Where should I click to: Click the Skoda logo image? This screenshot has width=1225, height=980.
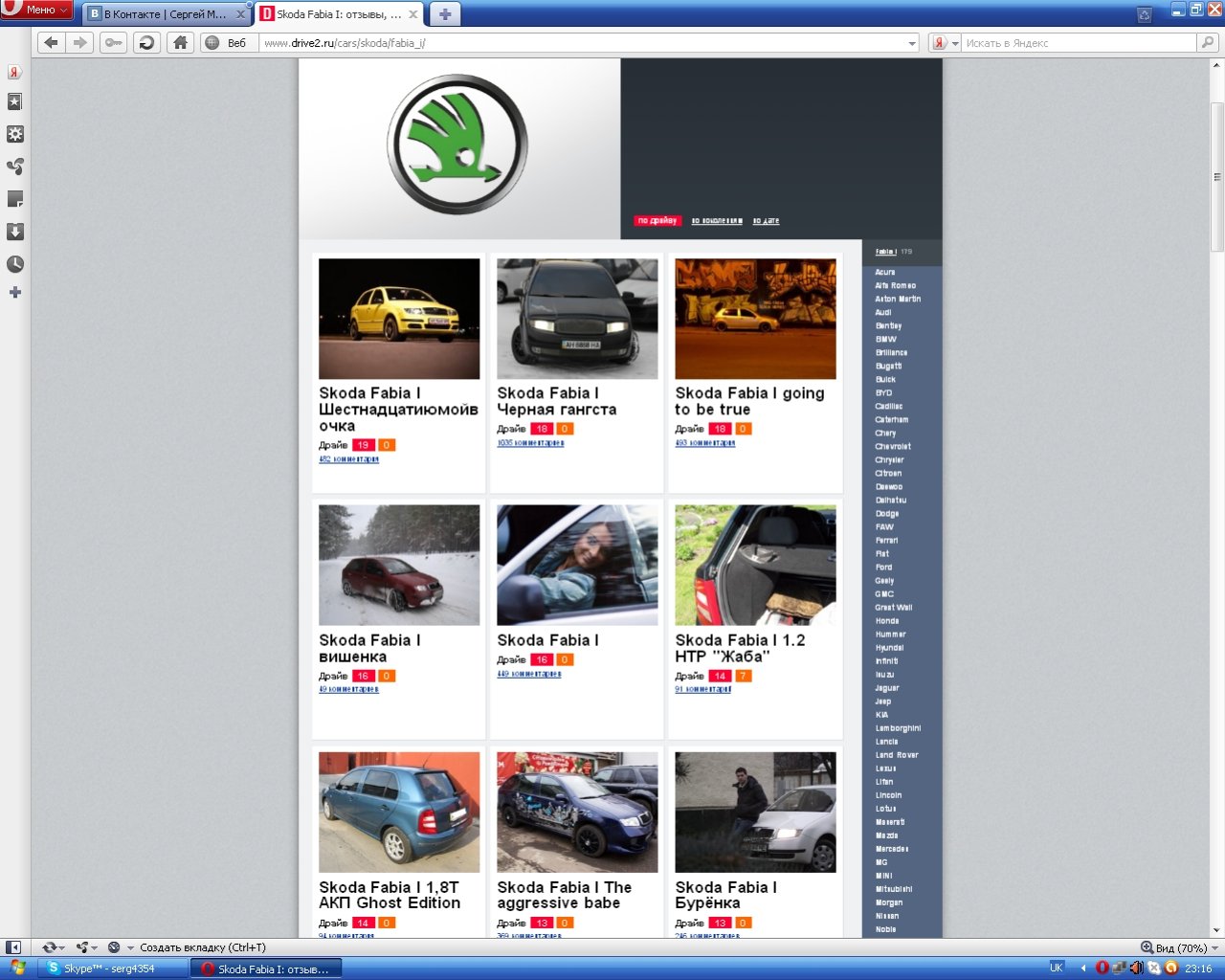click(457, 145)
